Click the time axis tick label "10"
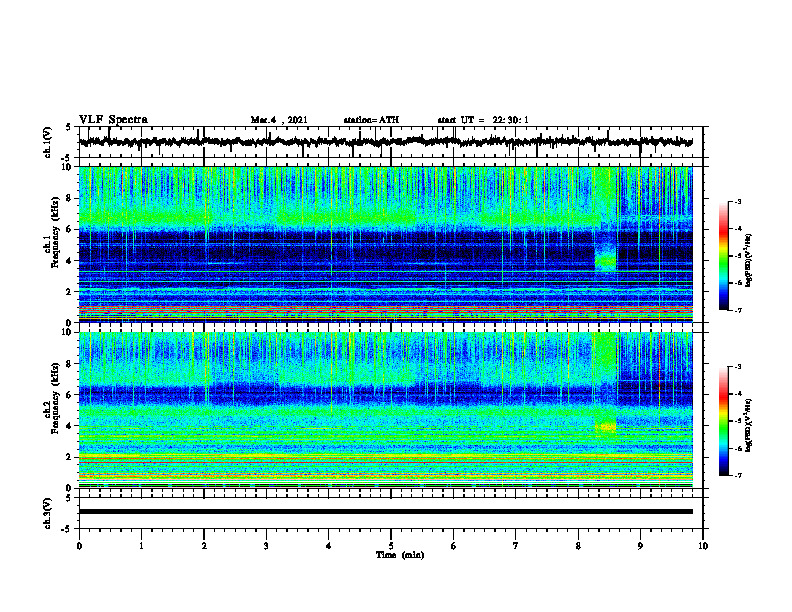This screenshot has width=792, height=612. tap(703, 546)
